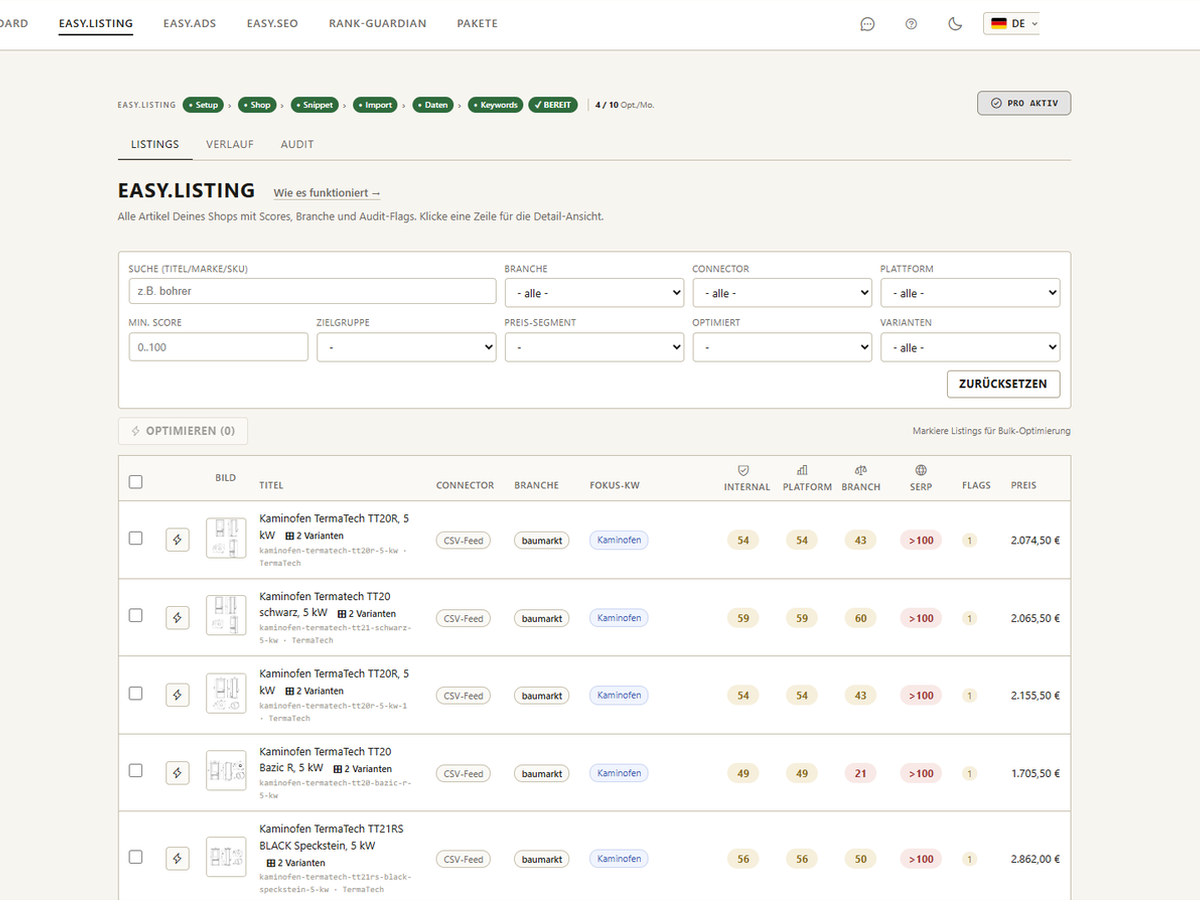Click flag badge in TT20 schwarz row
Screen dimensions: 1200x900
coord(969,618)
